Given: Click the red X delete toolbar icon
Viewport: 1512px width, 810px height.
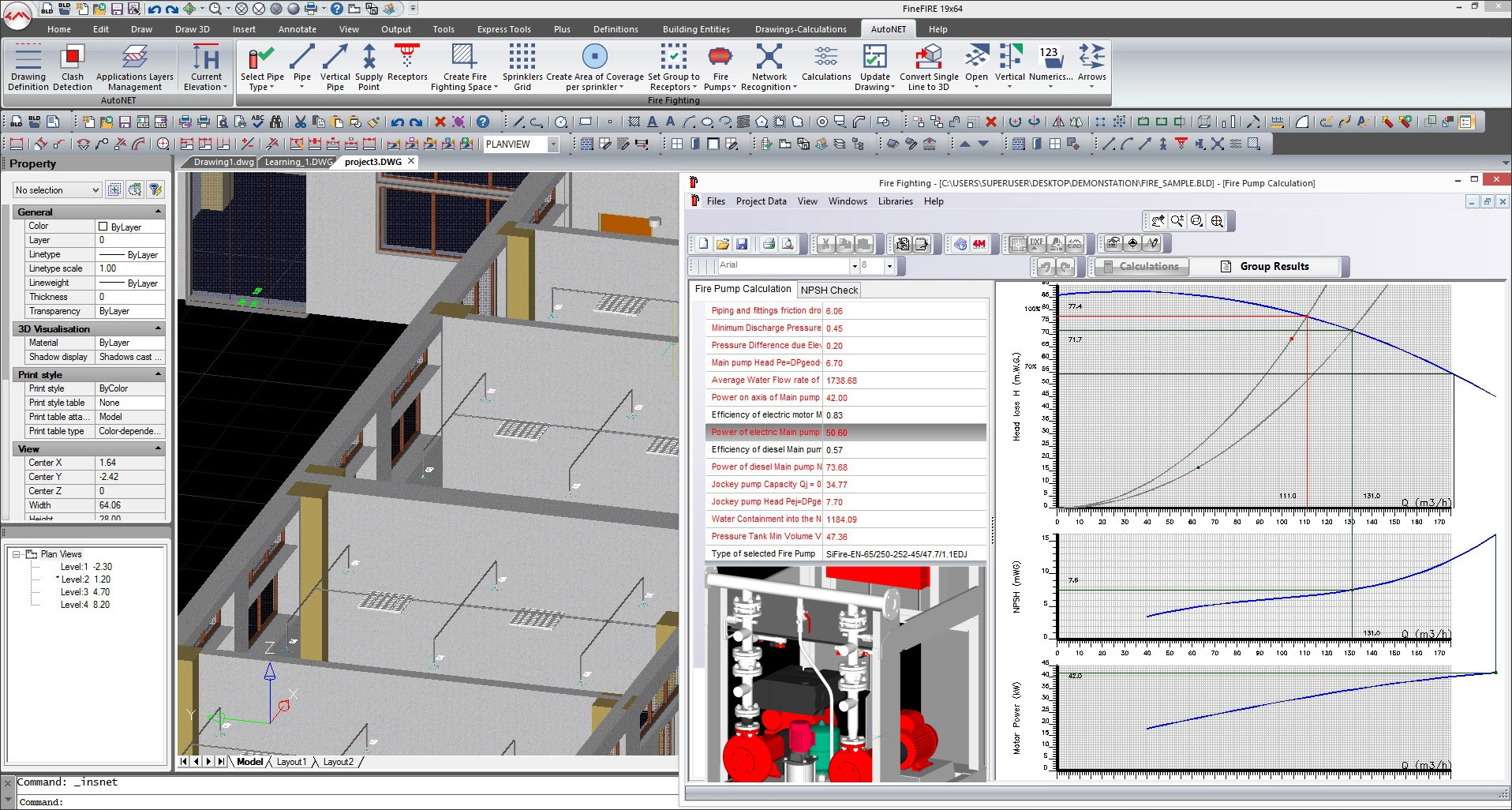Looking at the screenshot, I should click(x=440, y=122).
